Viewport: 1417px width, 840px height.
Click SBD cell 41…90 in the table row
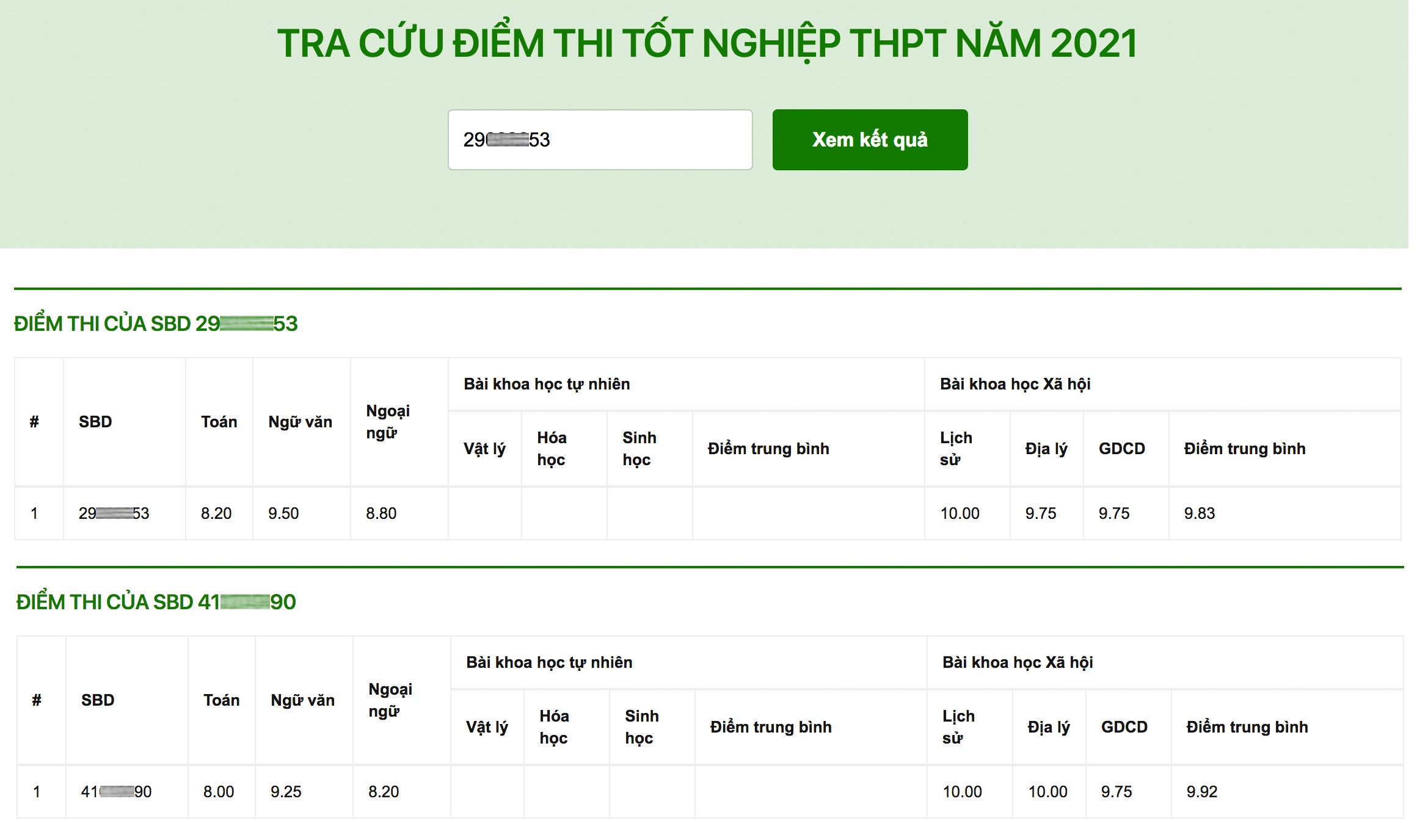click(x=116, y=792)
